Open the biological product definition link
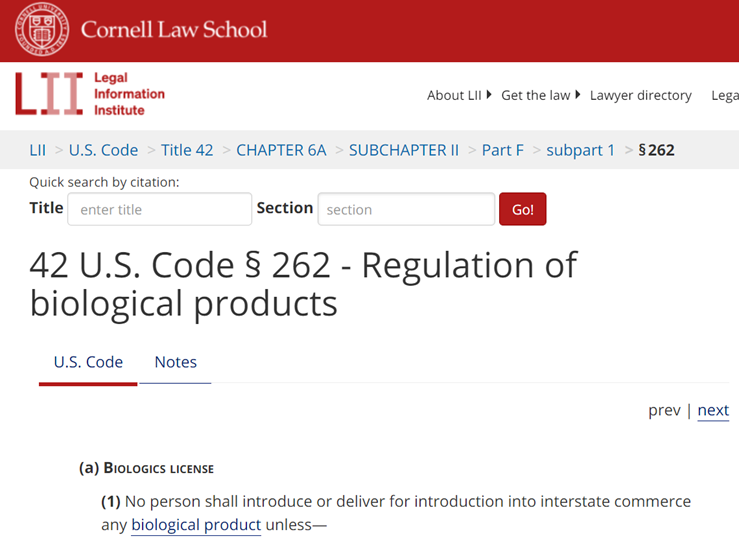The width and height of the screenshot is (739, 545). click(196, 525)
